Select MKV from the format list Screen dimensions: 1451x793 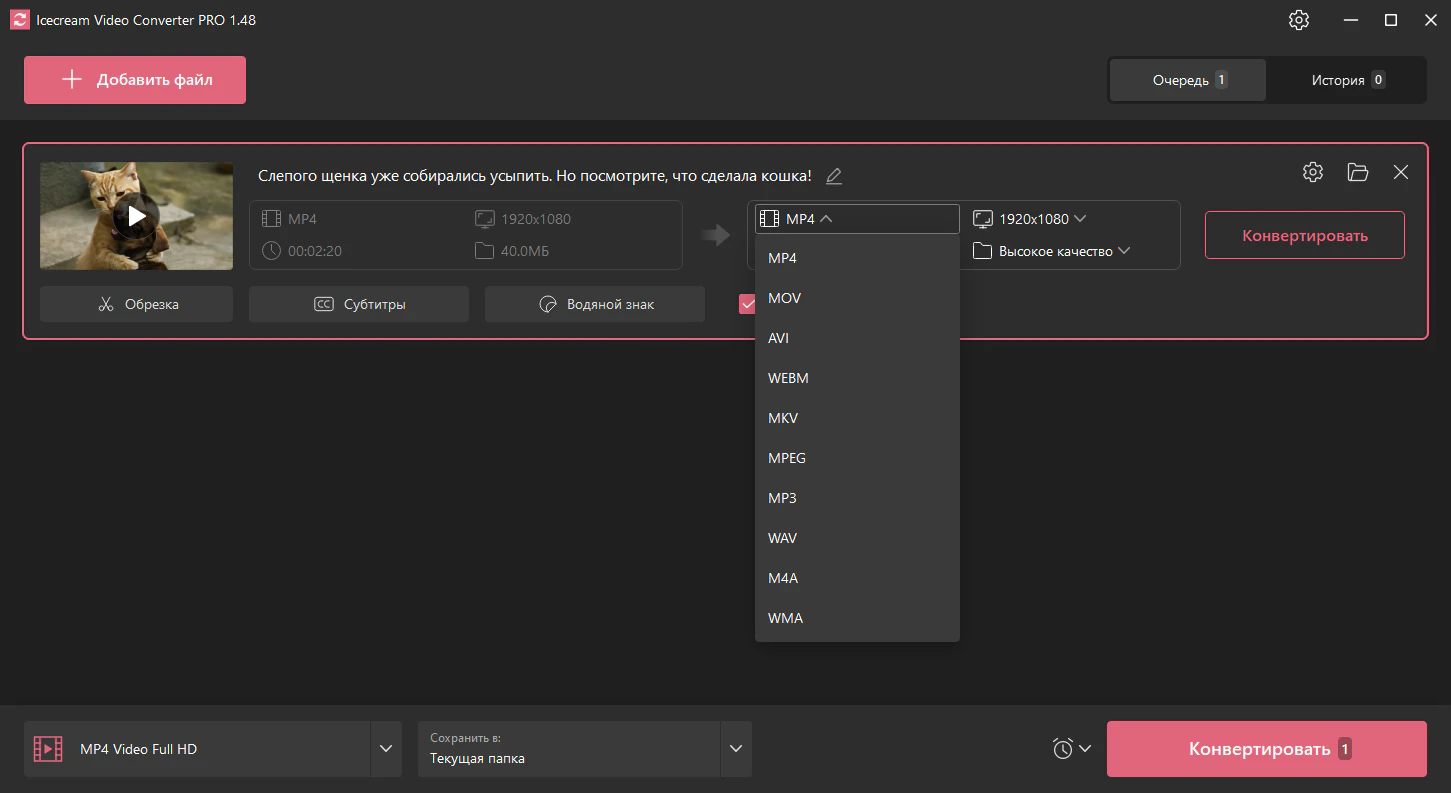(783, 418)
